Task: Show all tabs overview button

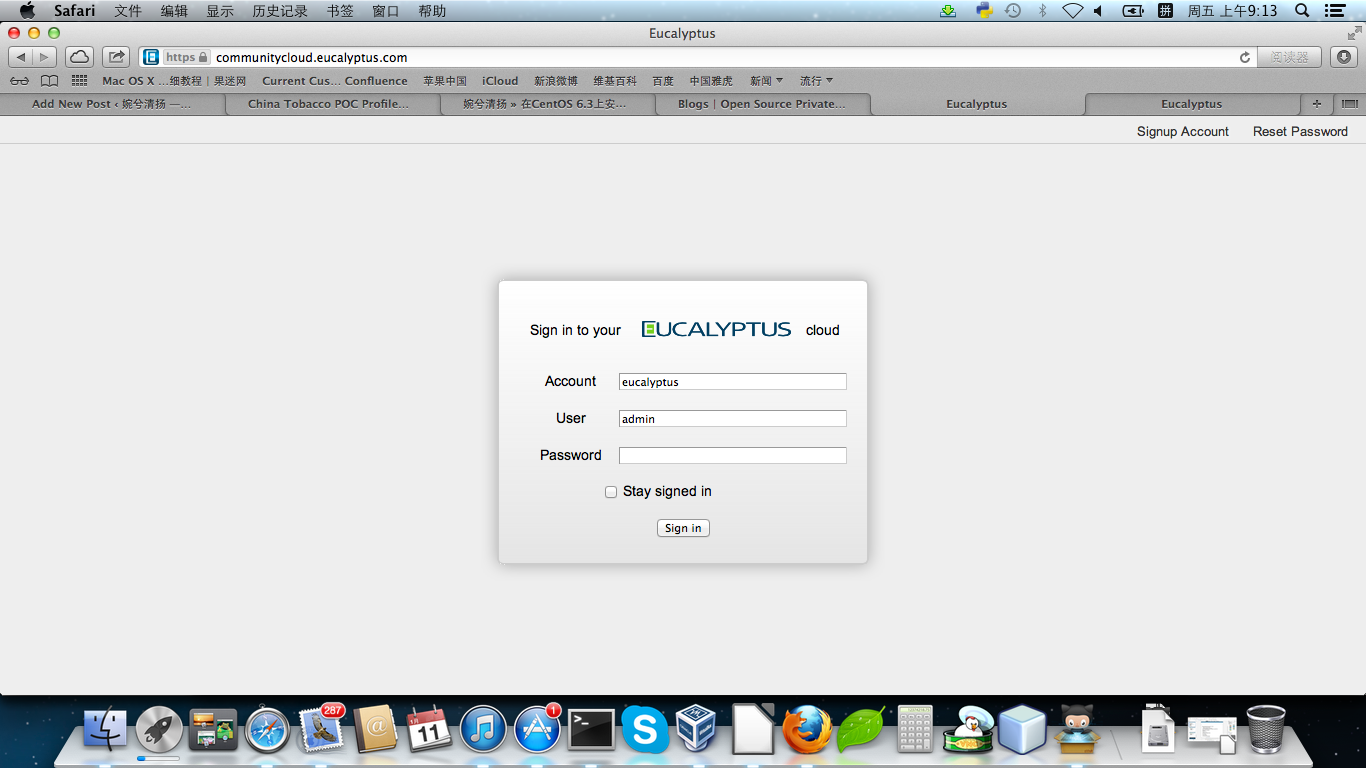Action: pos(1349,103)
